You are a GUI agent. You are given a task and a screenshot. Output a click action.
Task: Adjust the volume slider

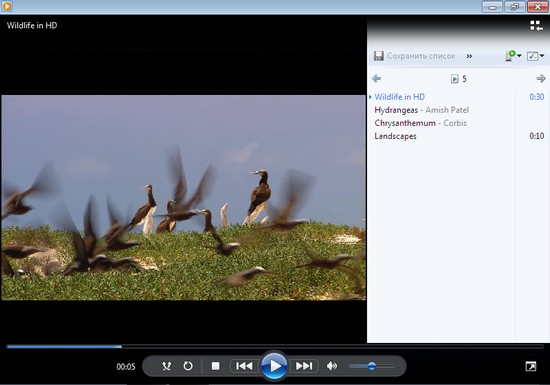(372, 366)
